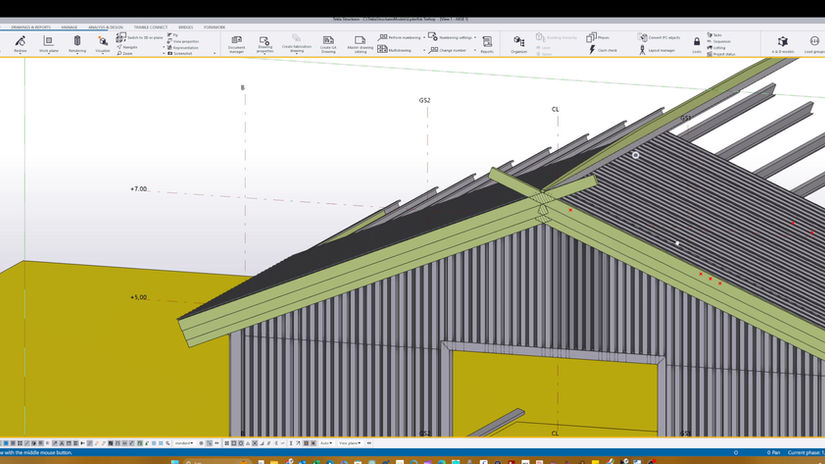825x464 pixels.
Task: Click Change number
Action: click(x=447, y=50)
